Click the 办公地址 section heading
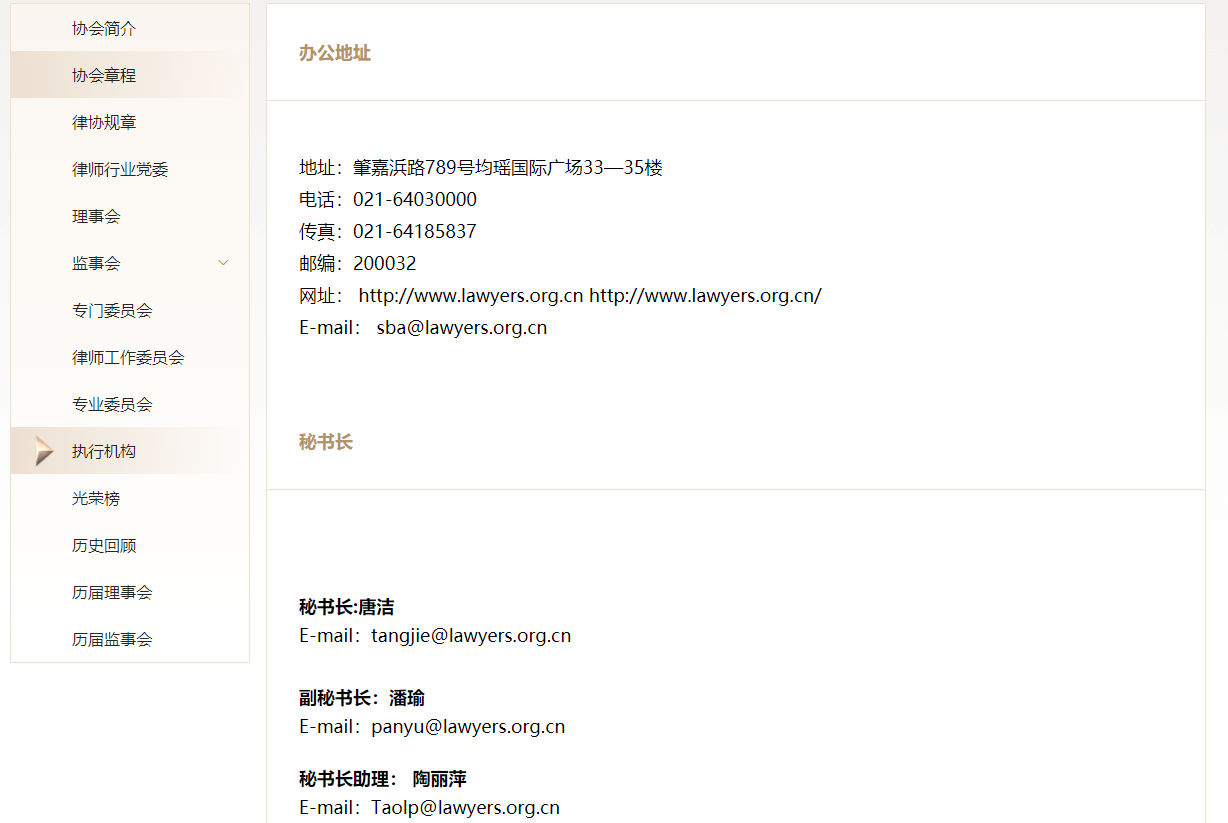Image resolution: width=1228 pixels, height=823 pixels. [x=335, y=53]
